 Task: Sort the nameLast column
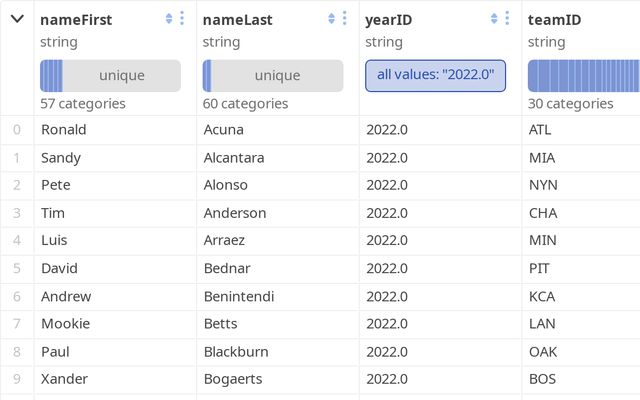331,19
